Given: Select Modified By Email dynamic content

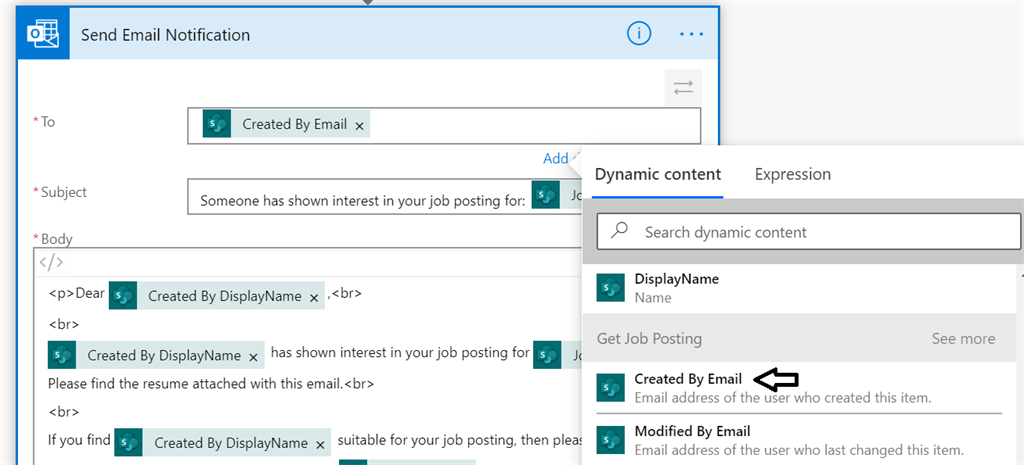Looking at the screenshot, I should [801, 440].
